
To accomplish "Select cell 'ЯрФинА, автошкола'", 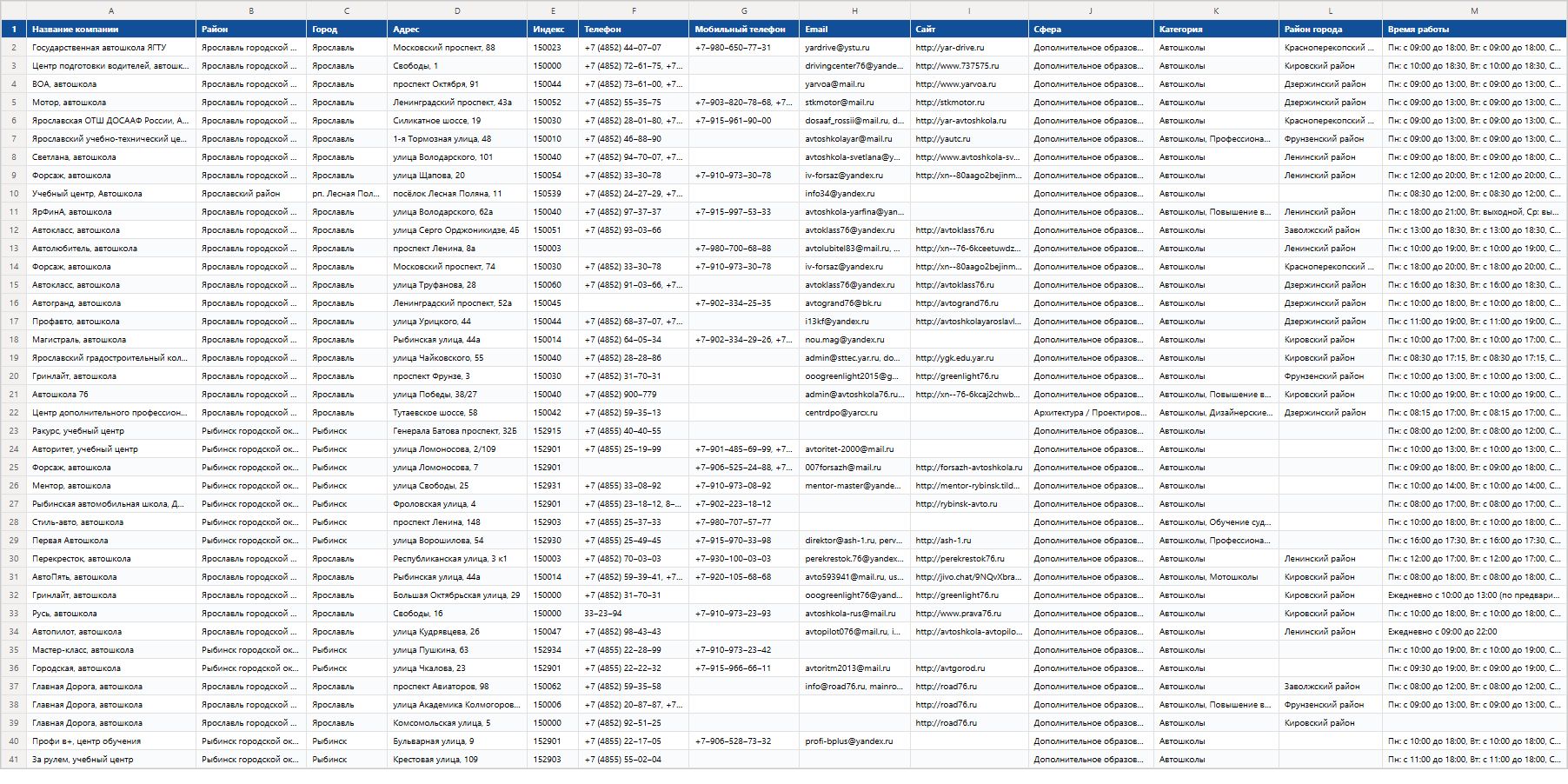I will pos(111,212).
